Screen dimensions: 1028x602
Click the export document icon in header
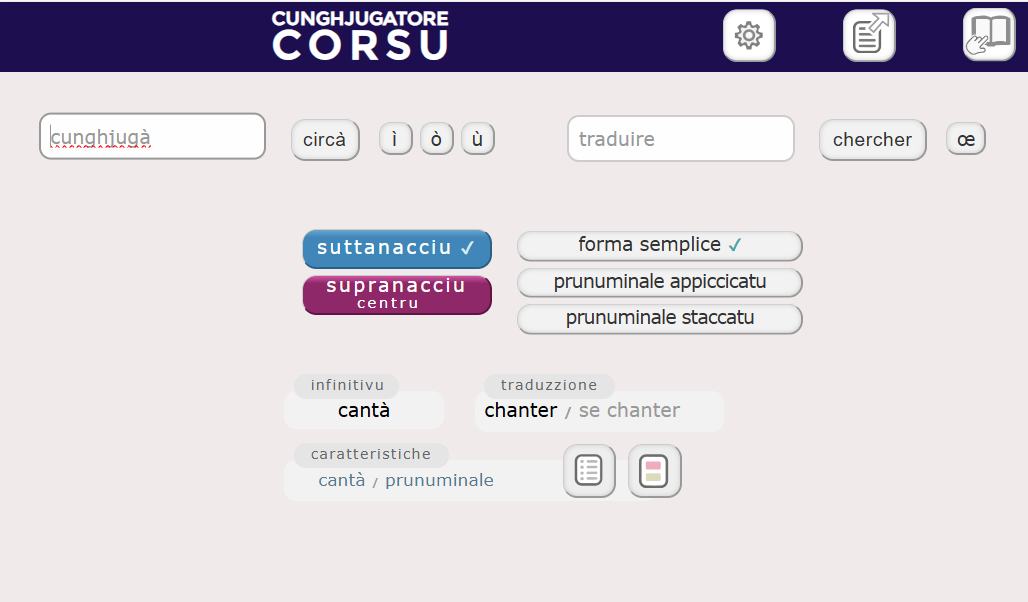click(x=869, y=35)
